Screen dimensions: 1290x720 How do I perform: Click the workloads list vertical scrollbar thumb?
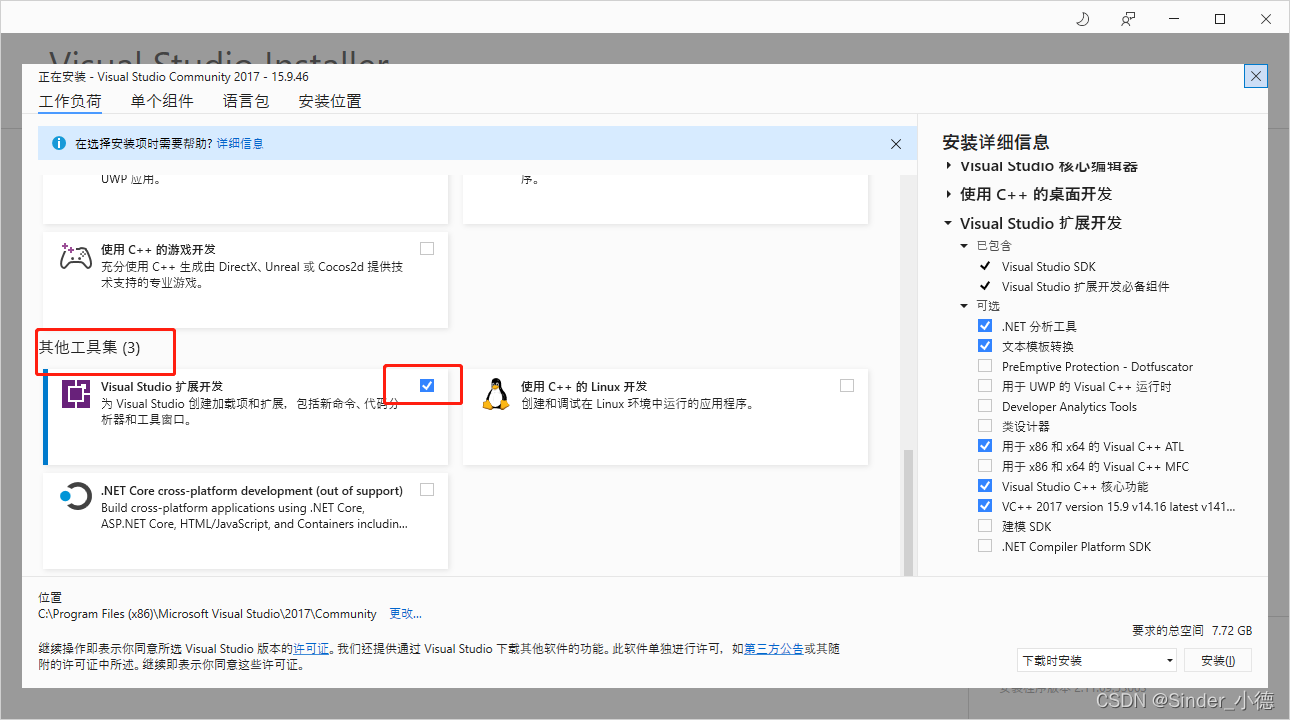pos(909,512)
